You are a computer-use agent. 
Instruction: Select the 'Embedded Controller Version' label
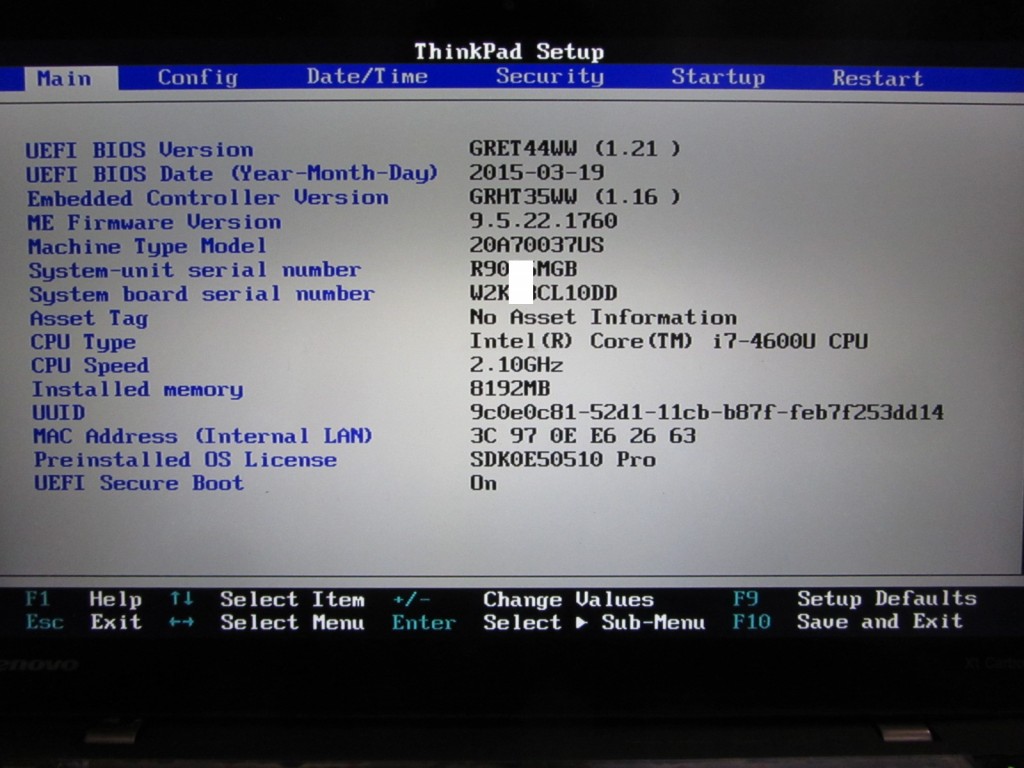[208, 198]
